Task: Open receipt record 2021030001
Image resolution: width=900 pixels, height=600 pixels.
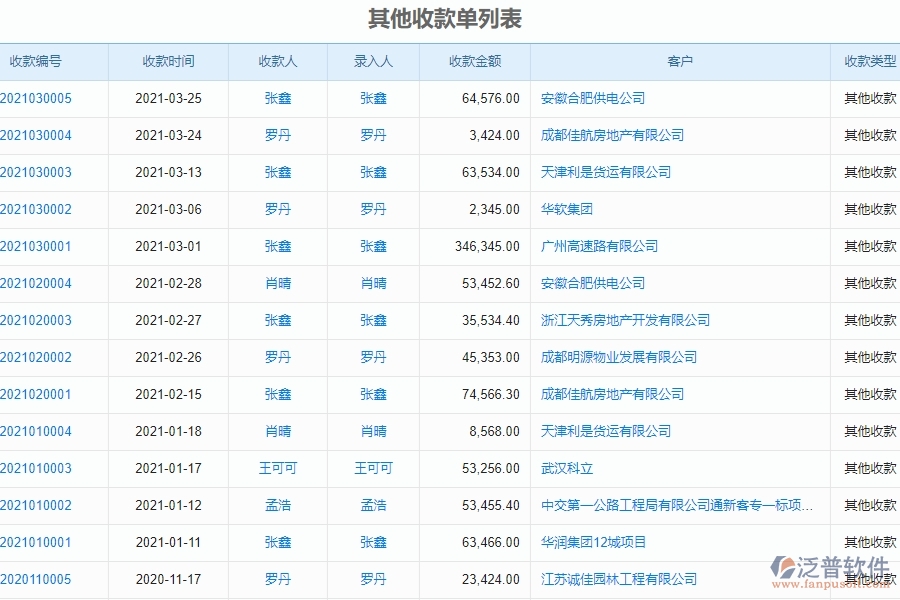Action: [x=33, y=246]
